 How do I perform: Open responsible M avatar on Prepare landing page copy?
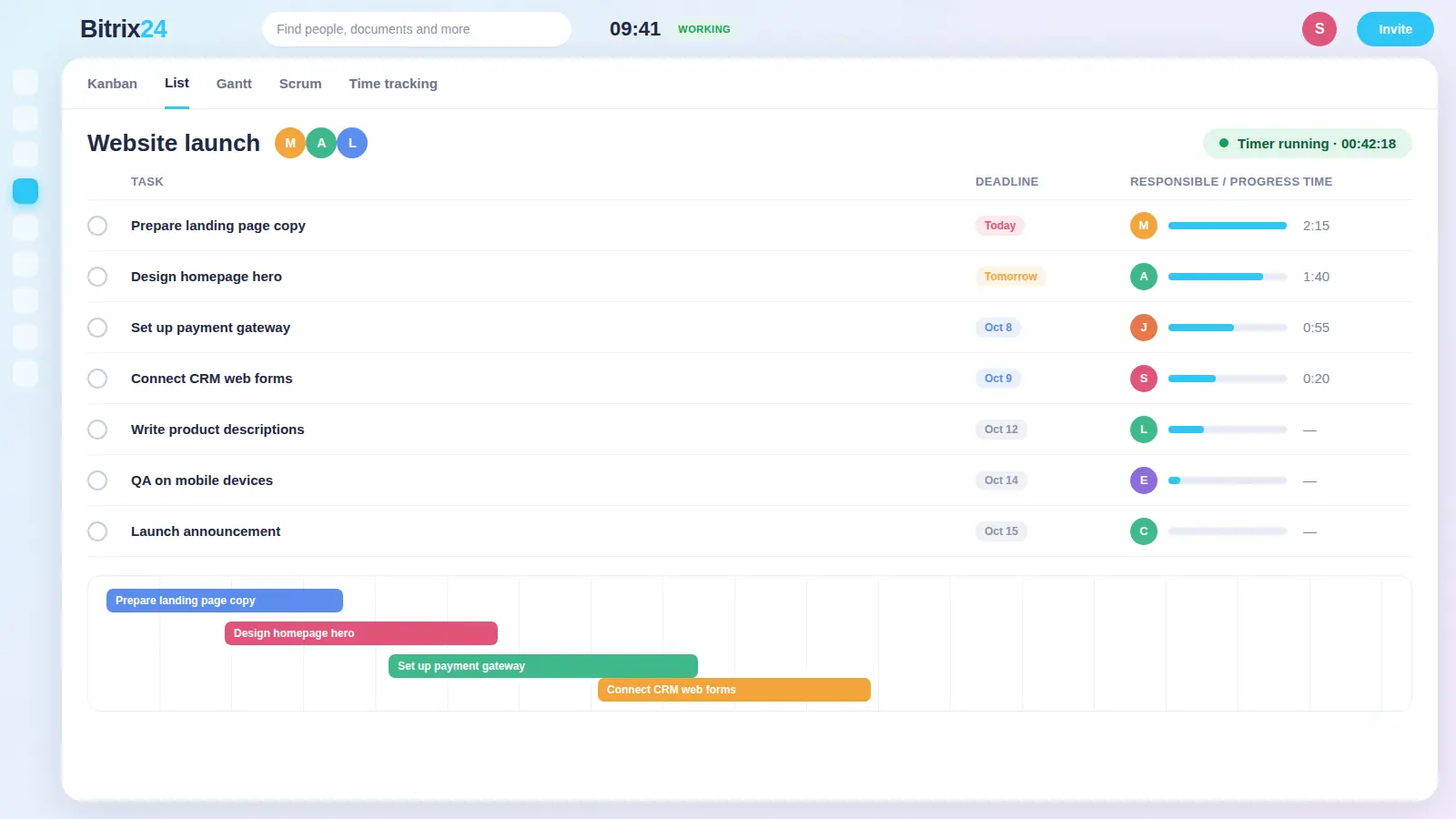[1144, 226]
